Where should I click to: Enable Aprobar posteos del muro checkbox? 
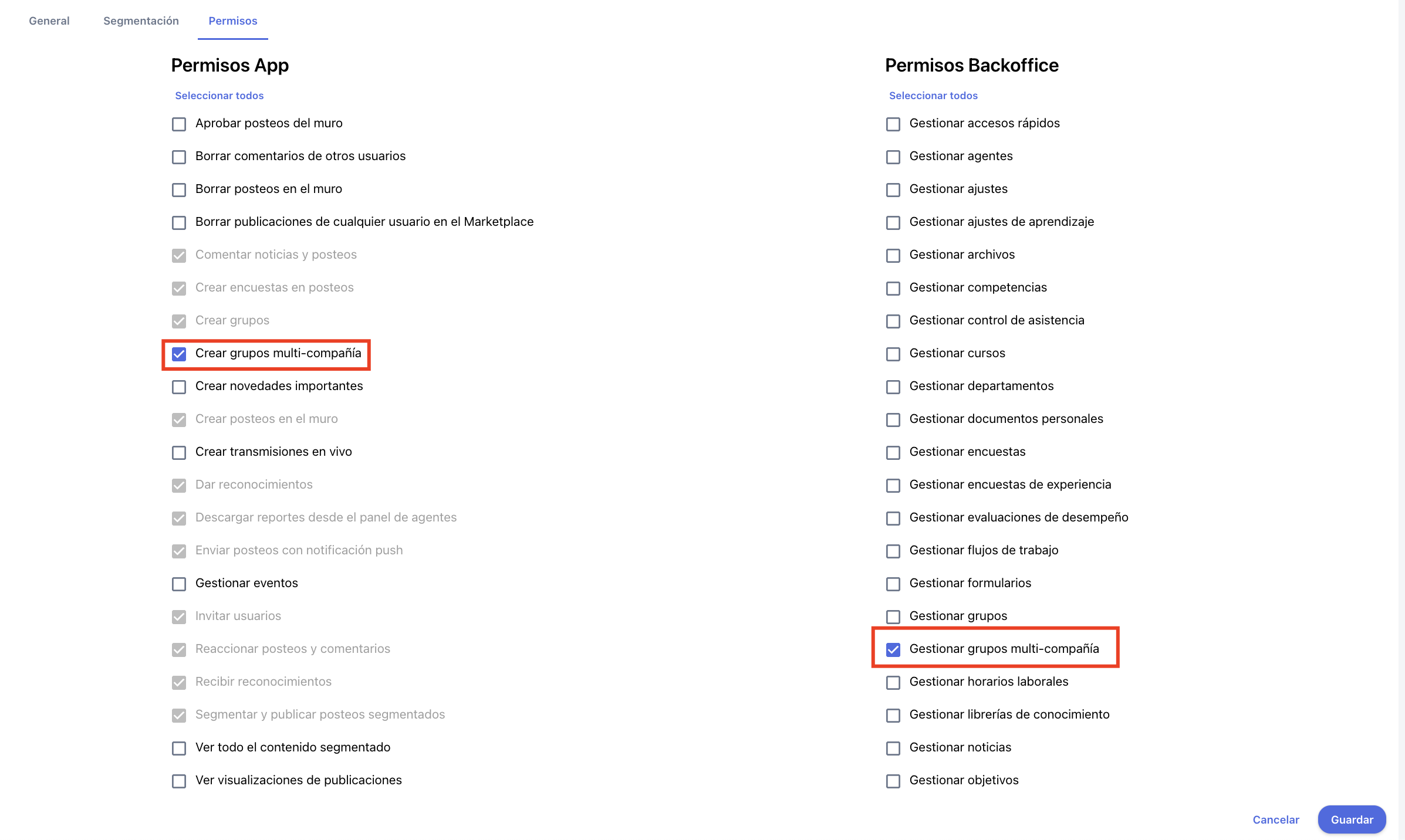[x=179, y=124]
